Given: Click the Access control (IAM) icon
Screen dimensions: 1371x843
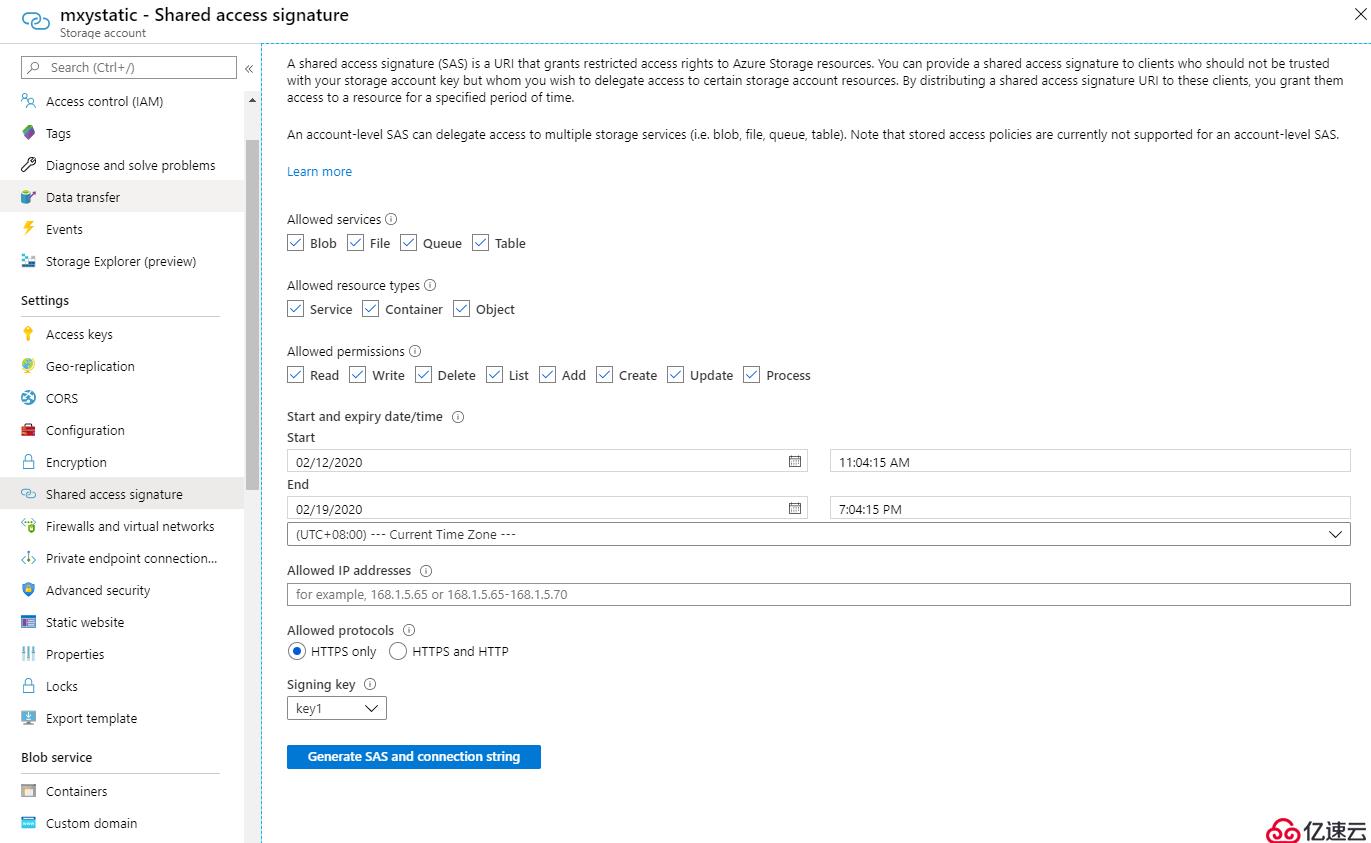Looking at the screenshot, I should point(29,101).
